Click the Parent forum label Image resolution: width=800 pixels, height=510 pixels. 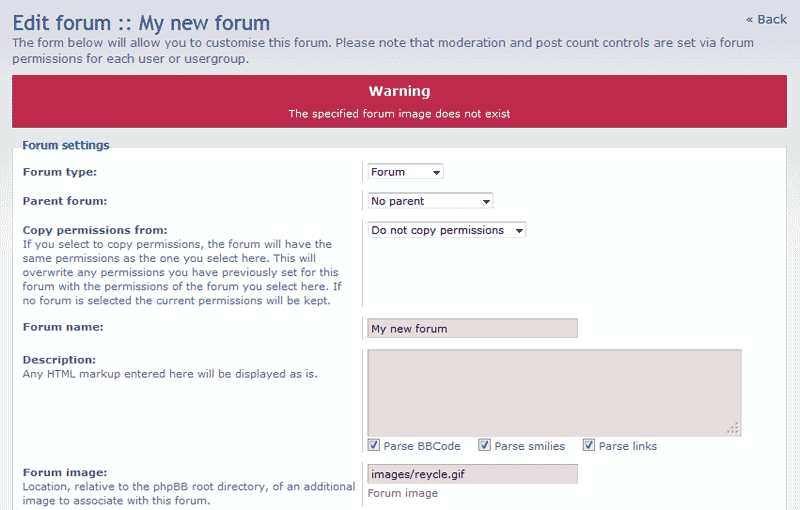pos(65,201)
